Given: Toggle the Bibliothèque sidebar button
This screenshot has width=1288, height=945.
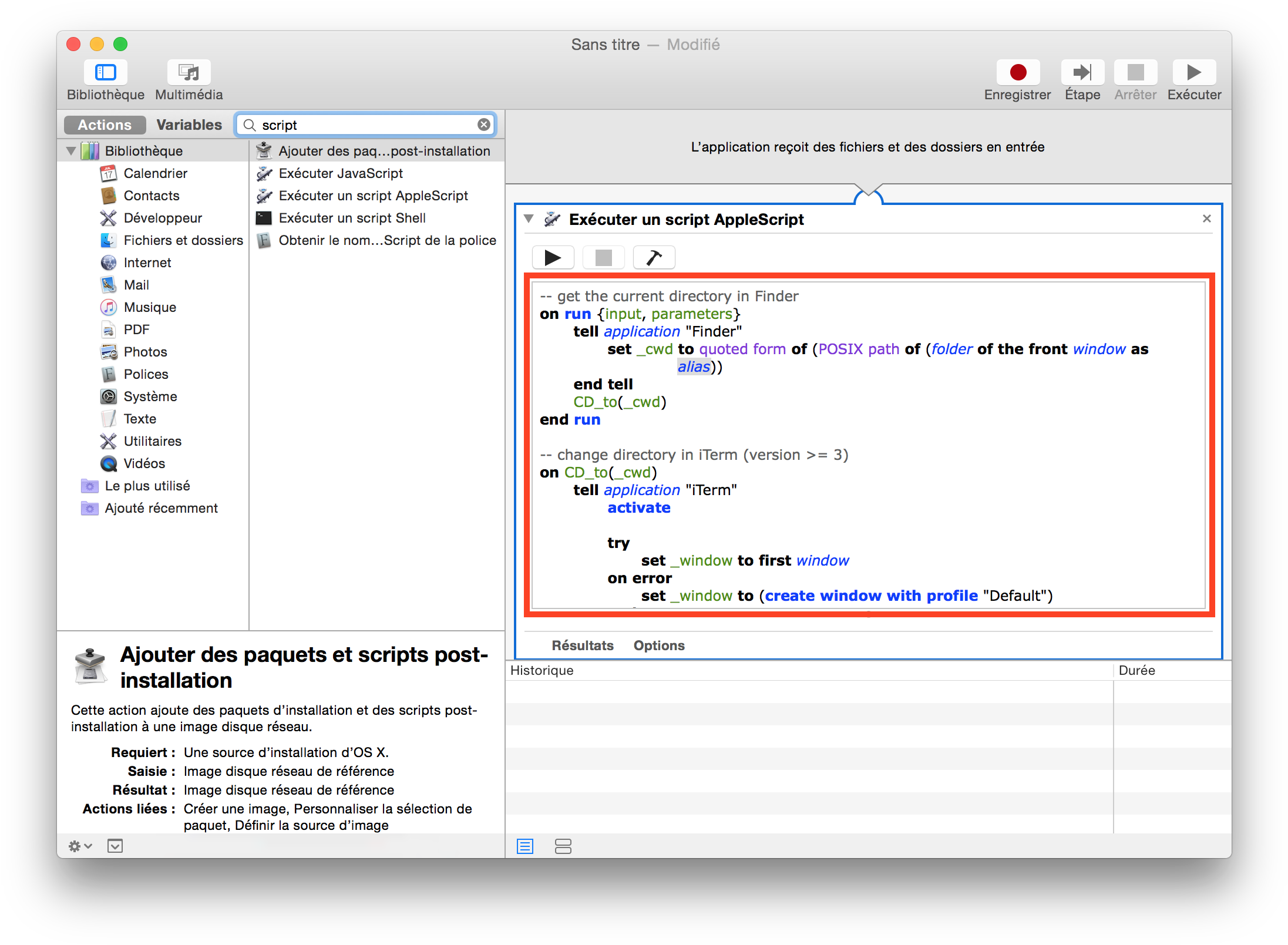Looking at the screenshot, I should pos(106,73).
